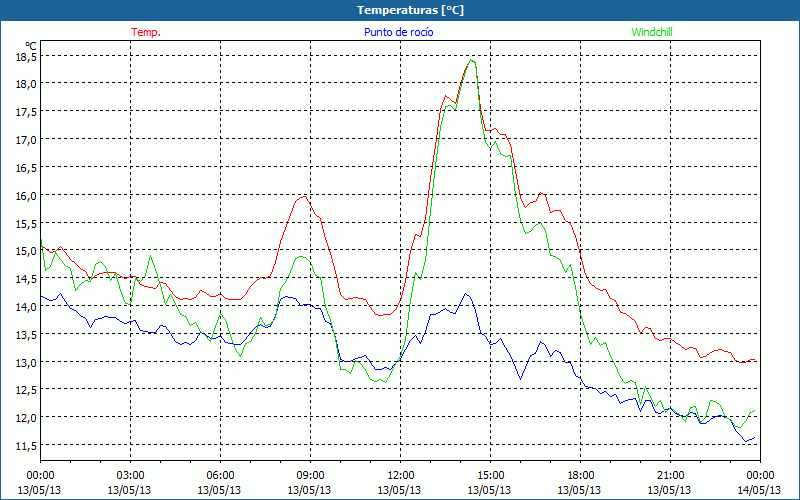Click the 16,5 y-axis value
The width and height of the screenshot is (800, 500).
25,167
